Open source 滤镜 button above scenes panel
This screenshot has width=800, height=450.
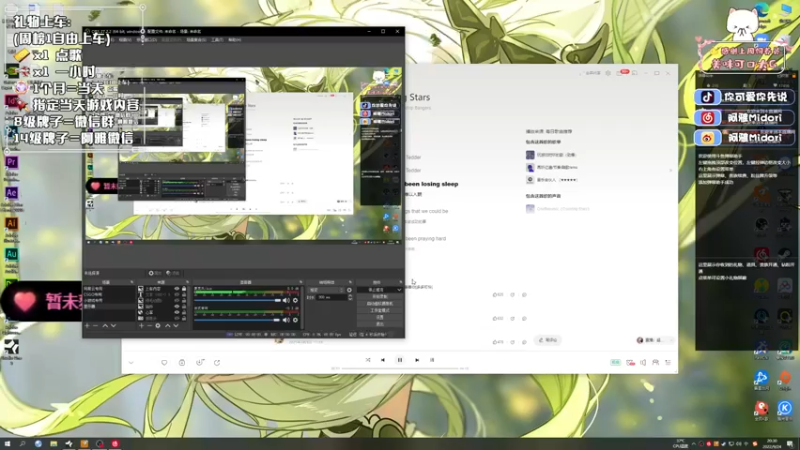point(173,273)
